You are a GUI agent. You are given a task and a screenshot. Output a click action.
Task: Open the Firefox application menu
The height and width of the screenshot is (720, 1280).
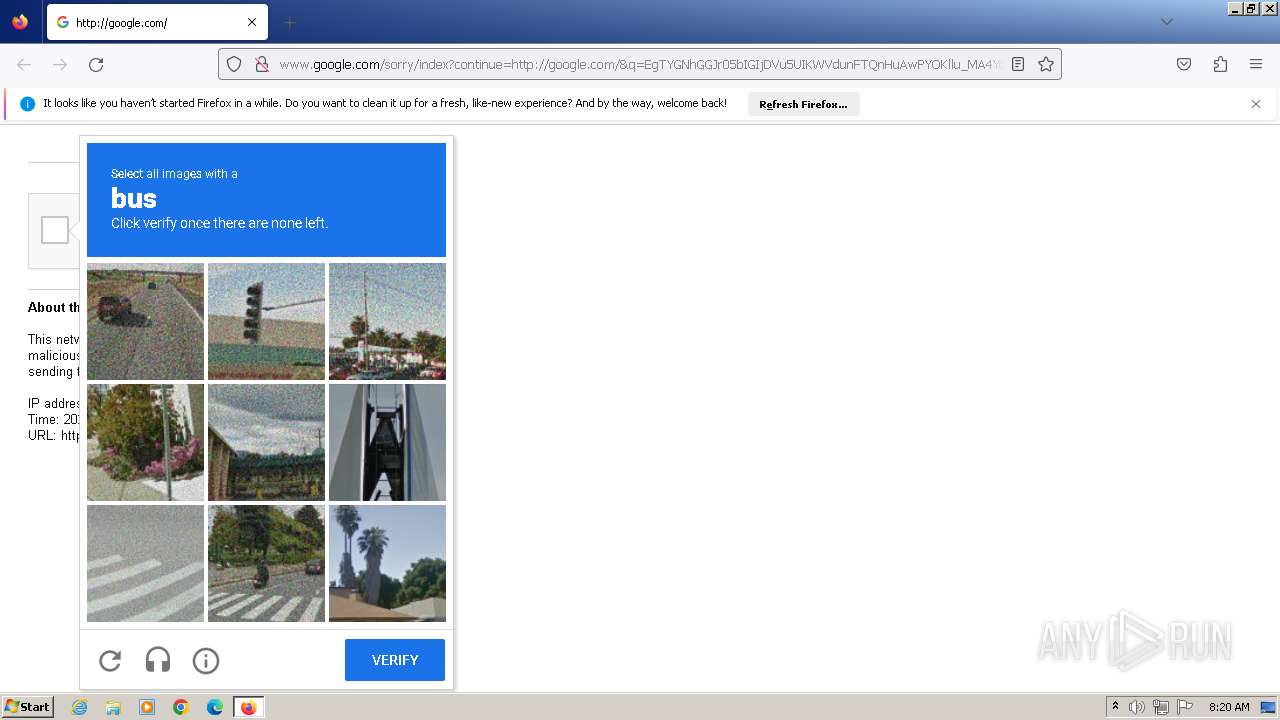(1256, 64)
